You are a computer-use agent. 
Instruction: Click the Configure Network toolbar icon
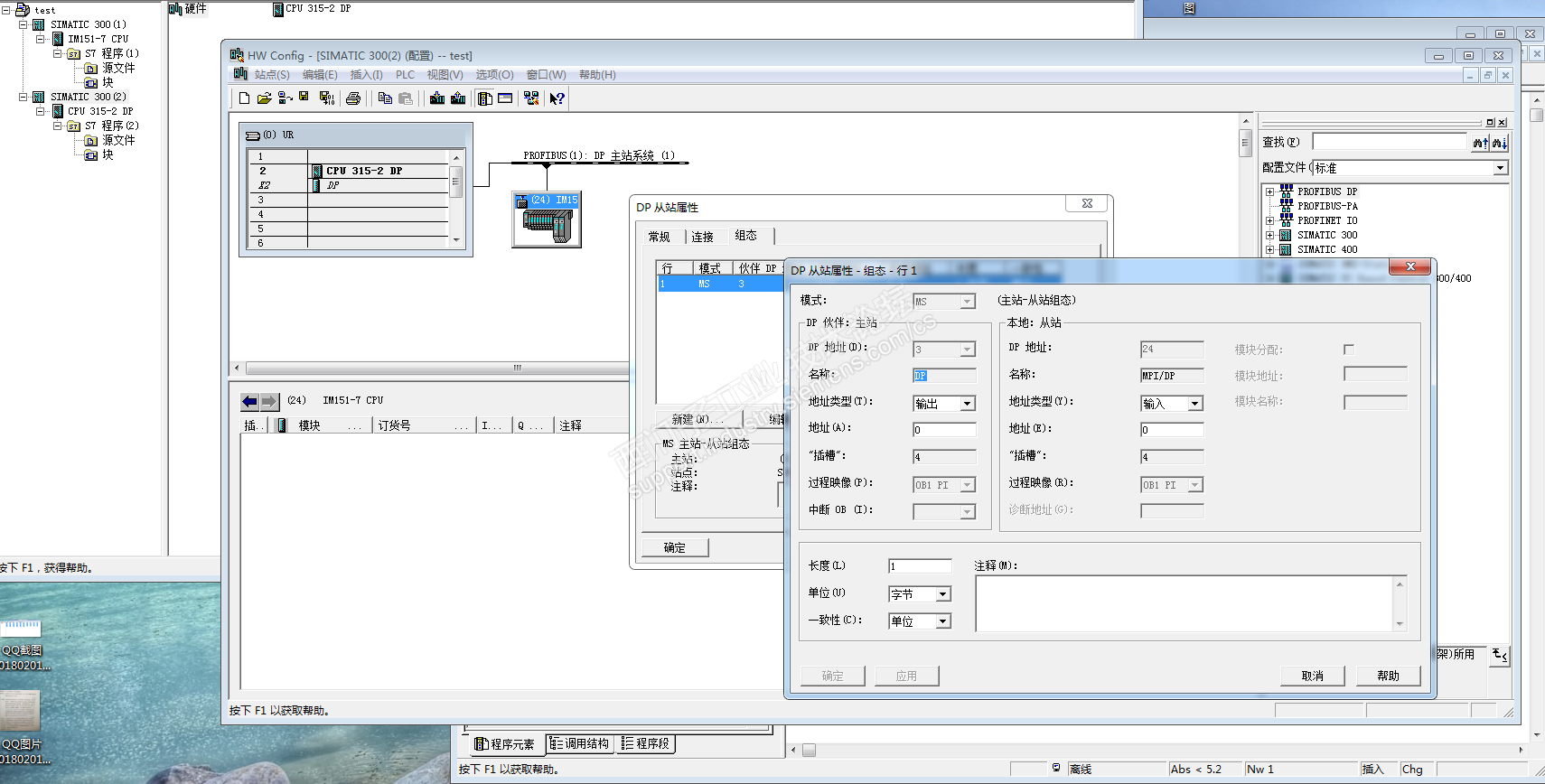531,98
